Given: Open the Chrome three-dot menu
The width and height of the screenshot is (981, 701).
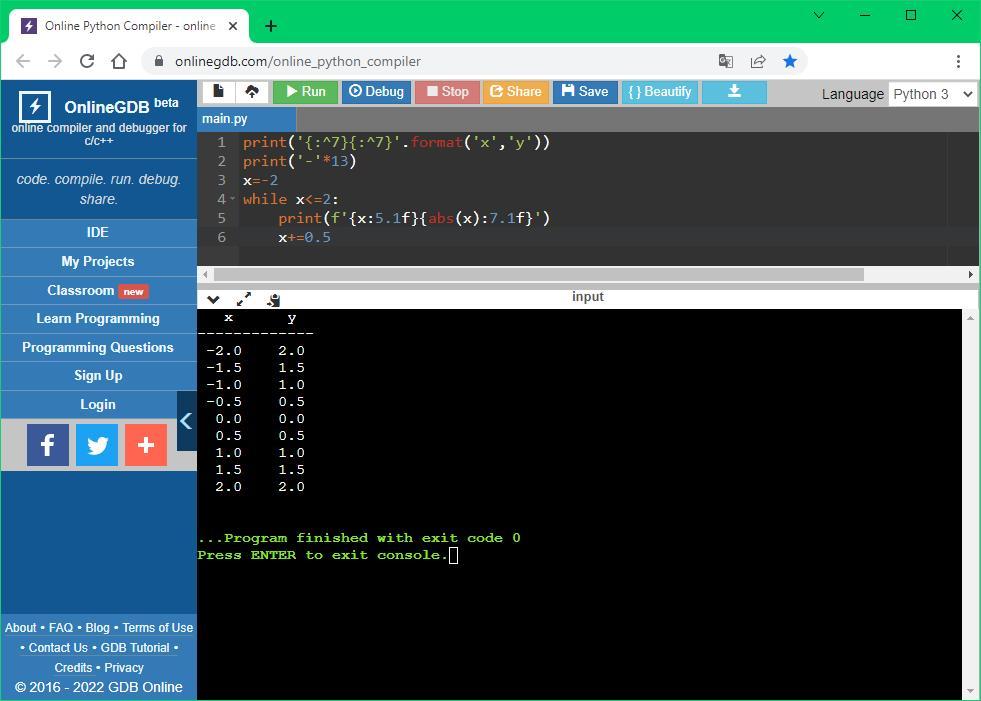Looking at the screenshot, I should 958,61.
